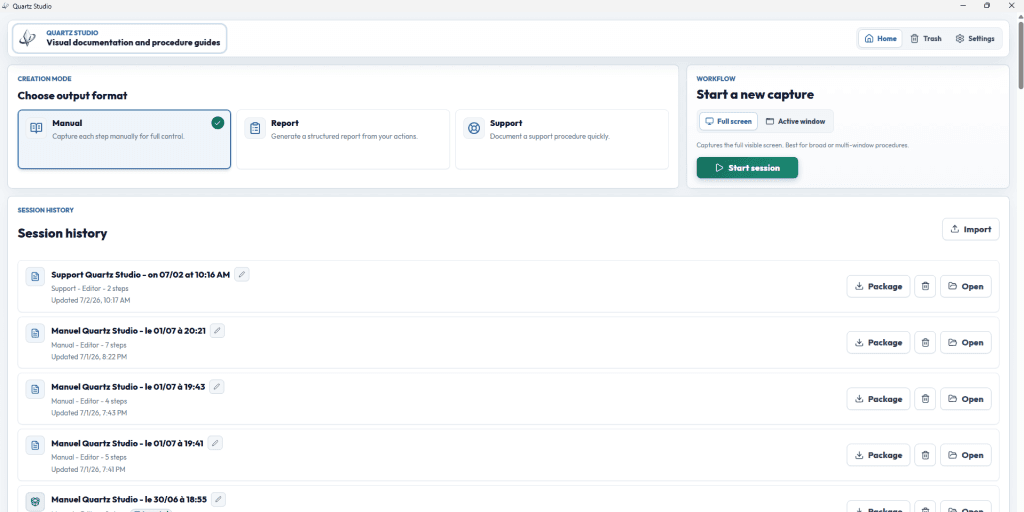Screen dimensions: 1024x512
Task: Open the Settings tab
Action: pyautogui.click(x=974, y=39)
